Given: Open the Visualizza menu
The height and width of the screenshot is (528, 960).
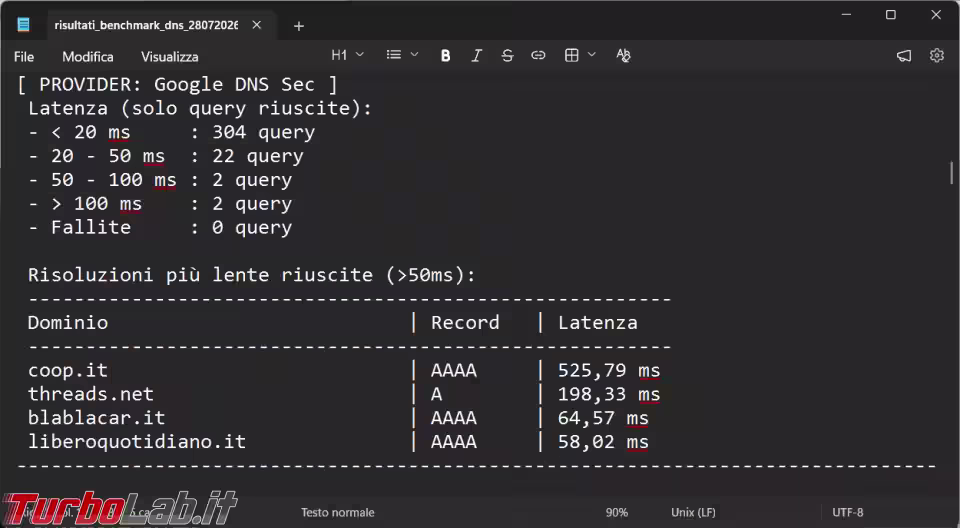Looking at the screenshot, I should point(170,56).
